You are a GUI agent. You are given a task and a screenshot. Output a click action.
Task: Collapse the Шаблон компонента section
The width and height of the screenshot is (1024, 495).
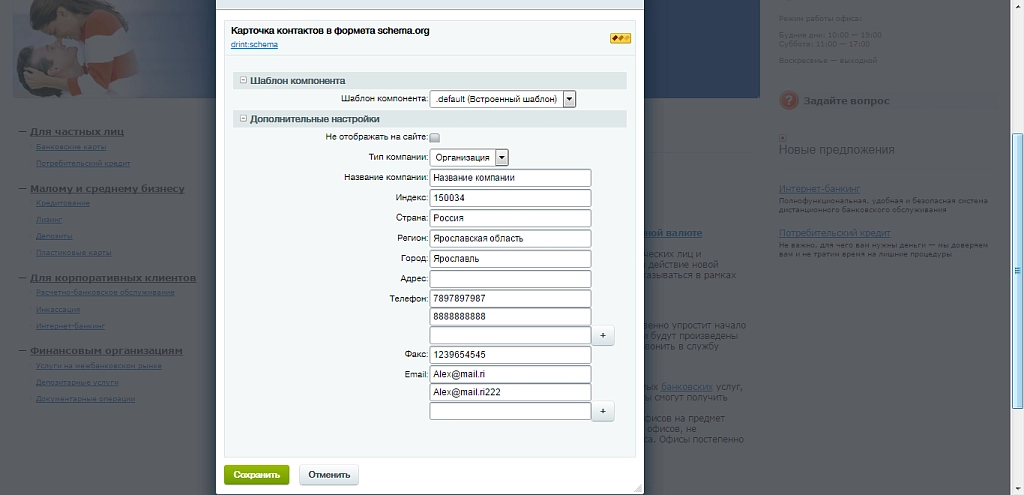coord(243,80)
